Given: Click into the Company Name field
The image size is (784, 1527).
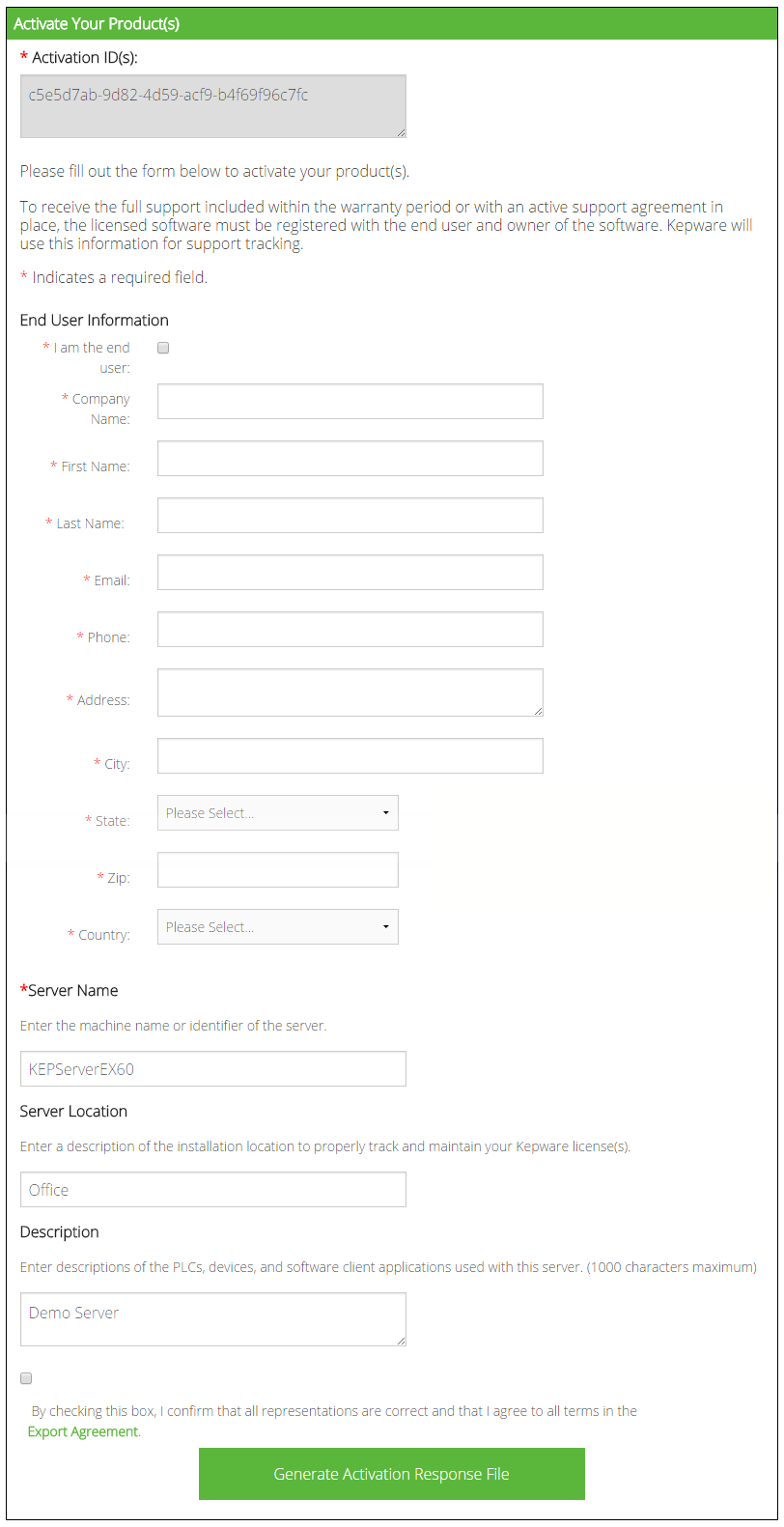Looking at the screenshot, I should click(350, 402).
